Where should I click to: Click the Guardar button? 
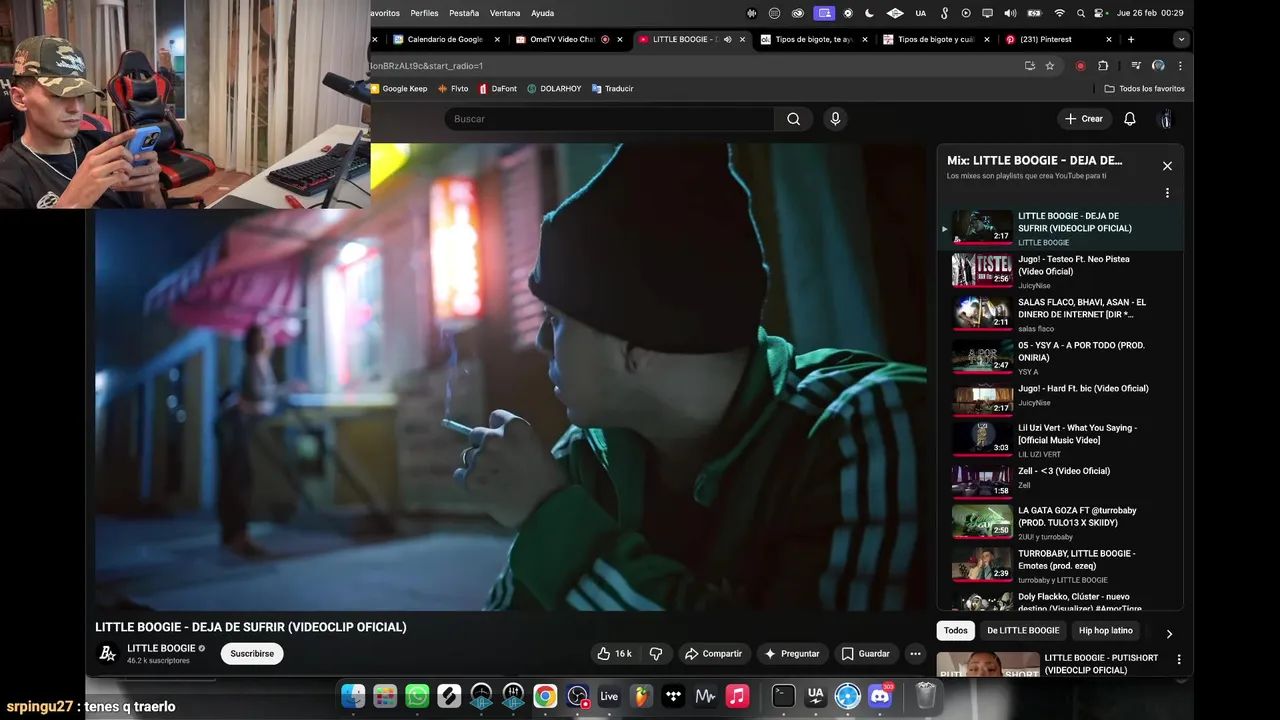[x=865, y=654]
